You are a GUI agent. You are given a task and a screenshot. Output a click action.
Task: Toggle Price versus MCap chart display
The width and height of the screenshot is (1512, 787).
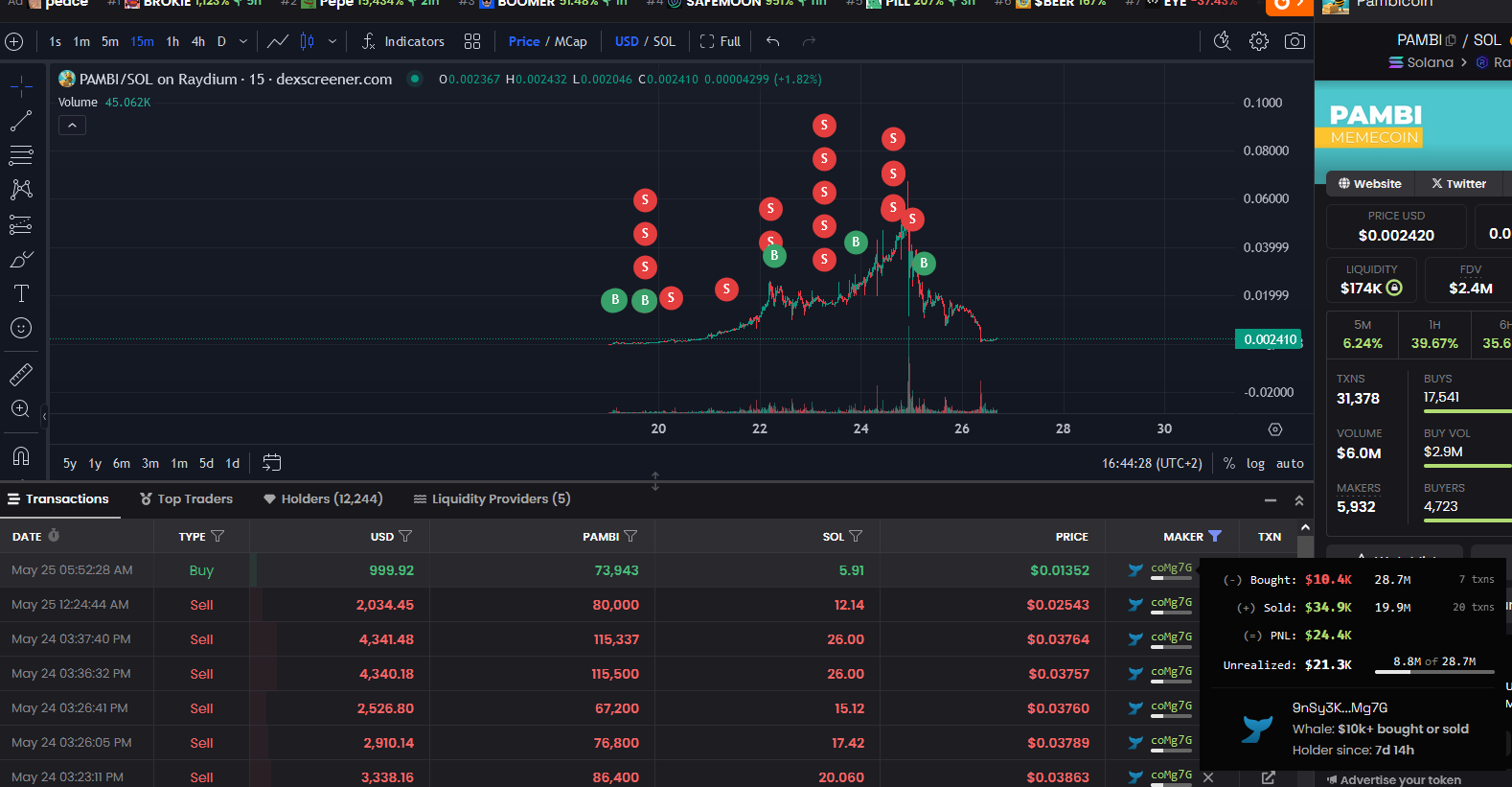(548, 41)
